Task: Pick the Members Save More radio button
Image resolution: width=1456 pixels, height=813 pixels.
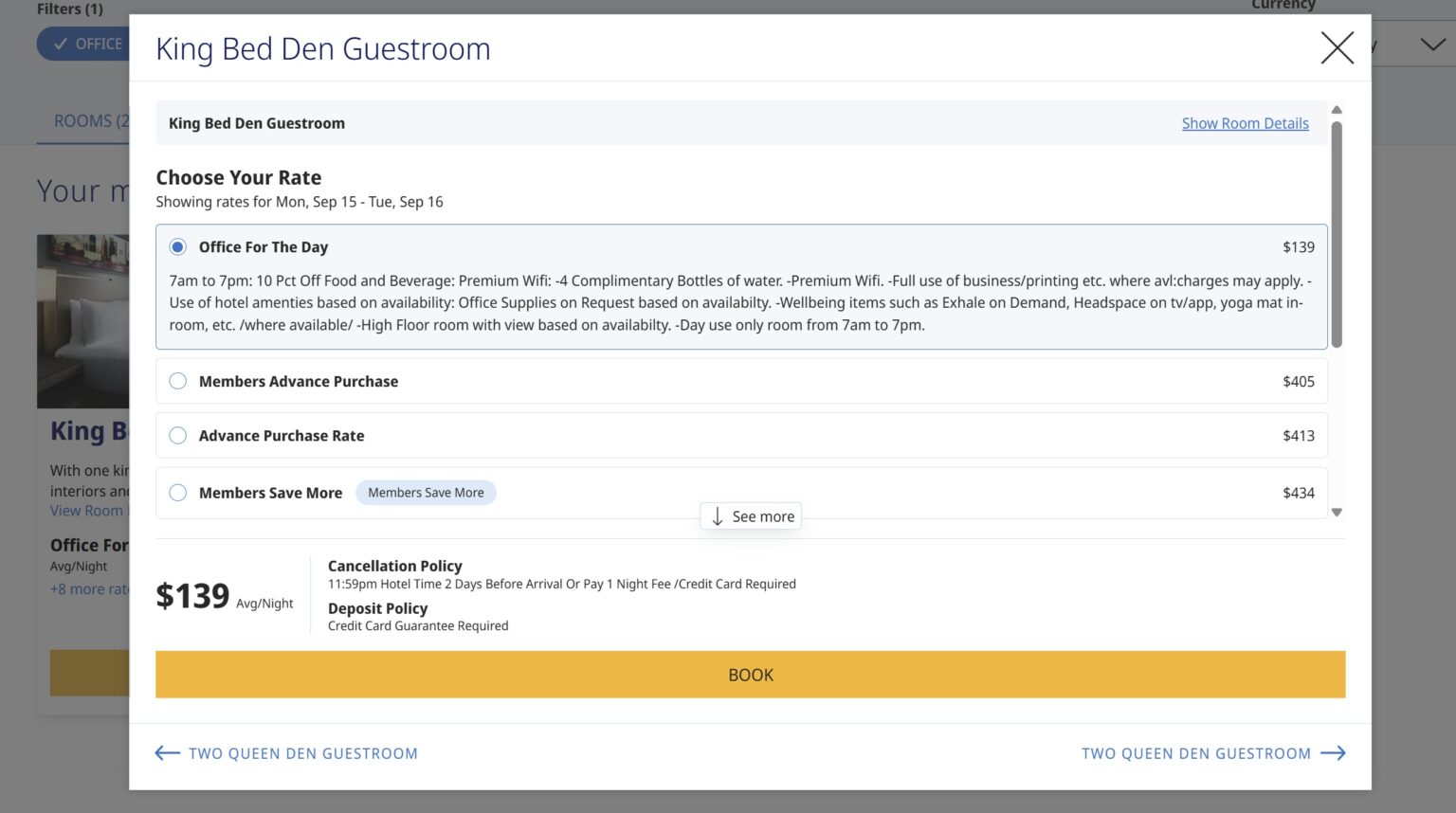Action: 178,493
